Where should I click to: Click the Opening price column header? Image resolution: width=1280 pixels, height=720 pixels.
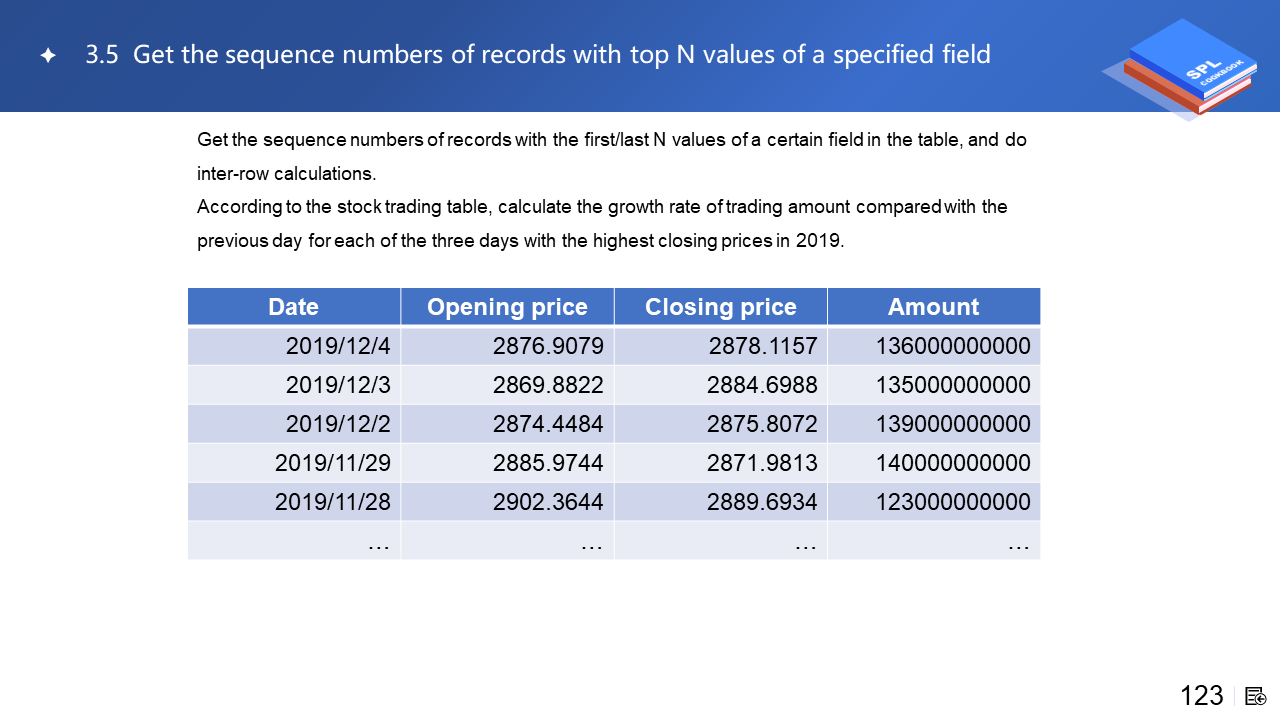pyautogui.click(x=507, y=307)
